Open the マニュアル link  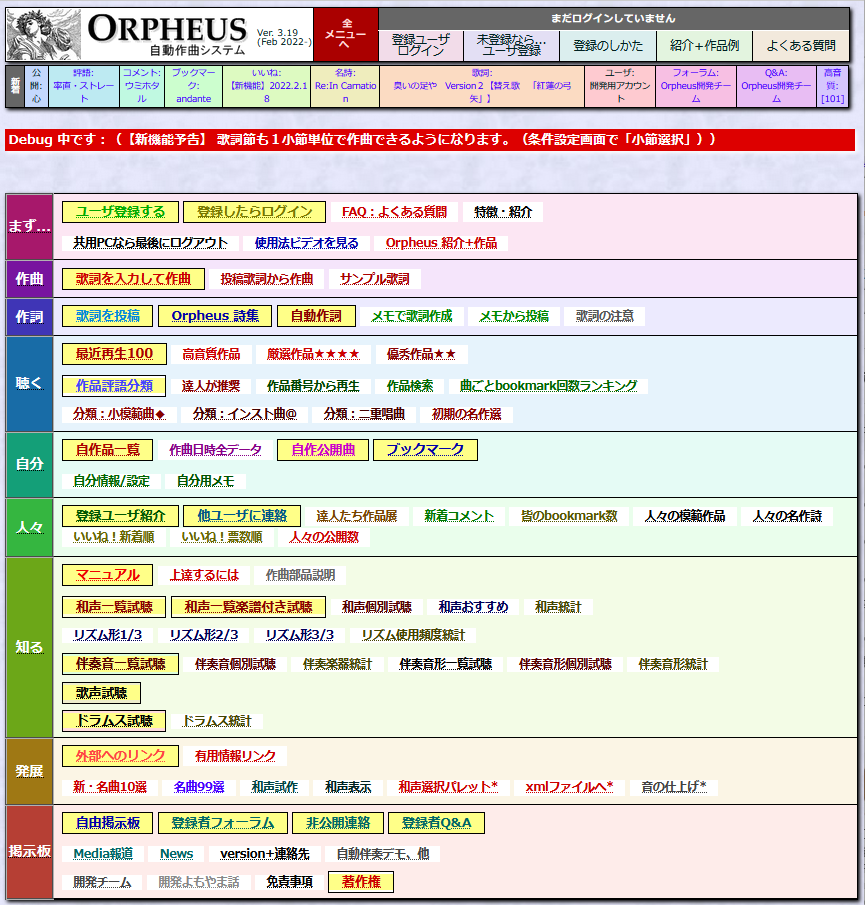108,575
